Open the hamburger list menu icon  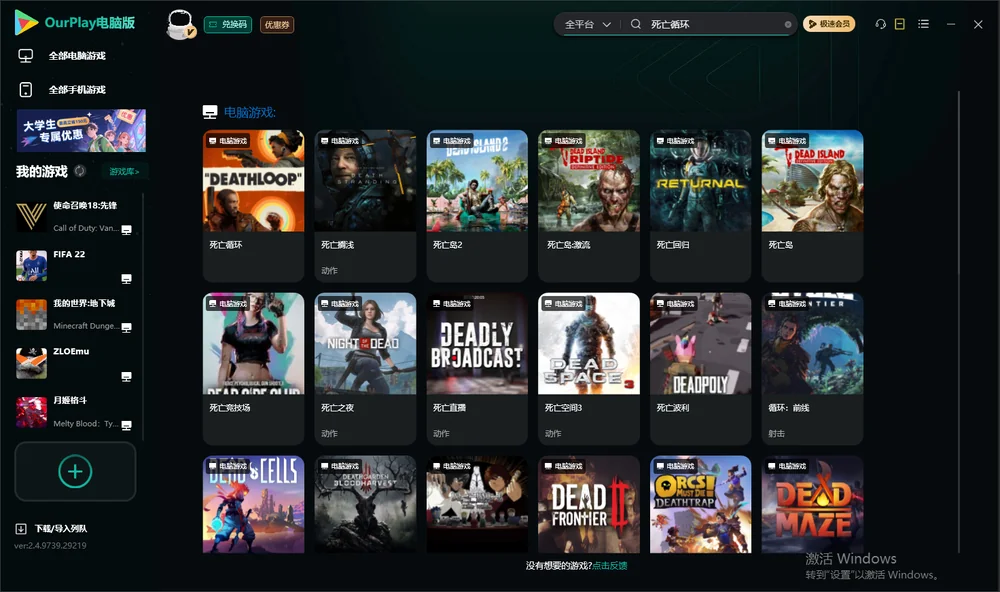[923, 24]
